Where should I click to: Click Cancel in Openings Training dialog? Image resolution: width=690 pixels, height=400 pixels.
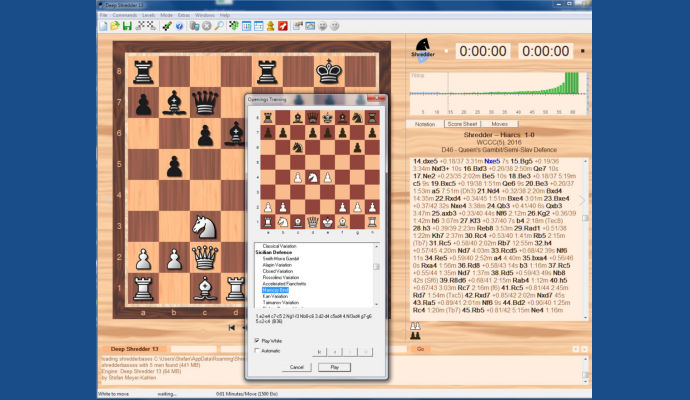pyautogui.click(x=296, y=367)
